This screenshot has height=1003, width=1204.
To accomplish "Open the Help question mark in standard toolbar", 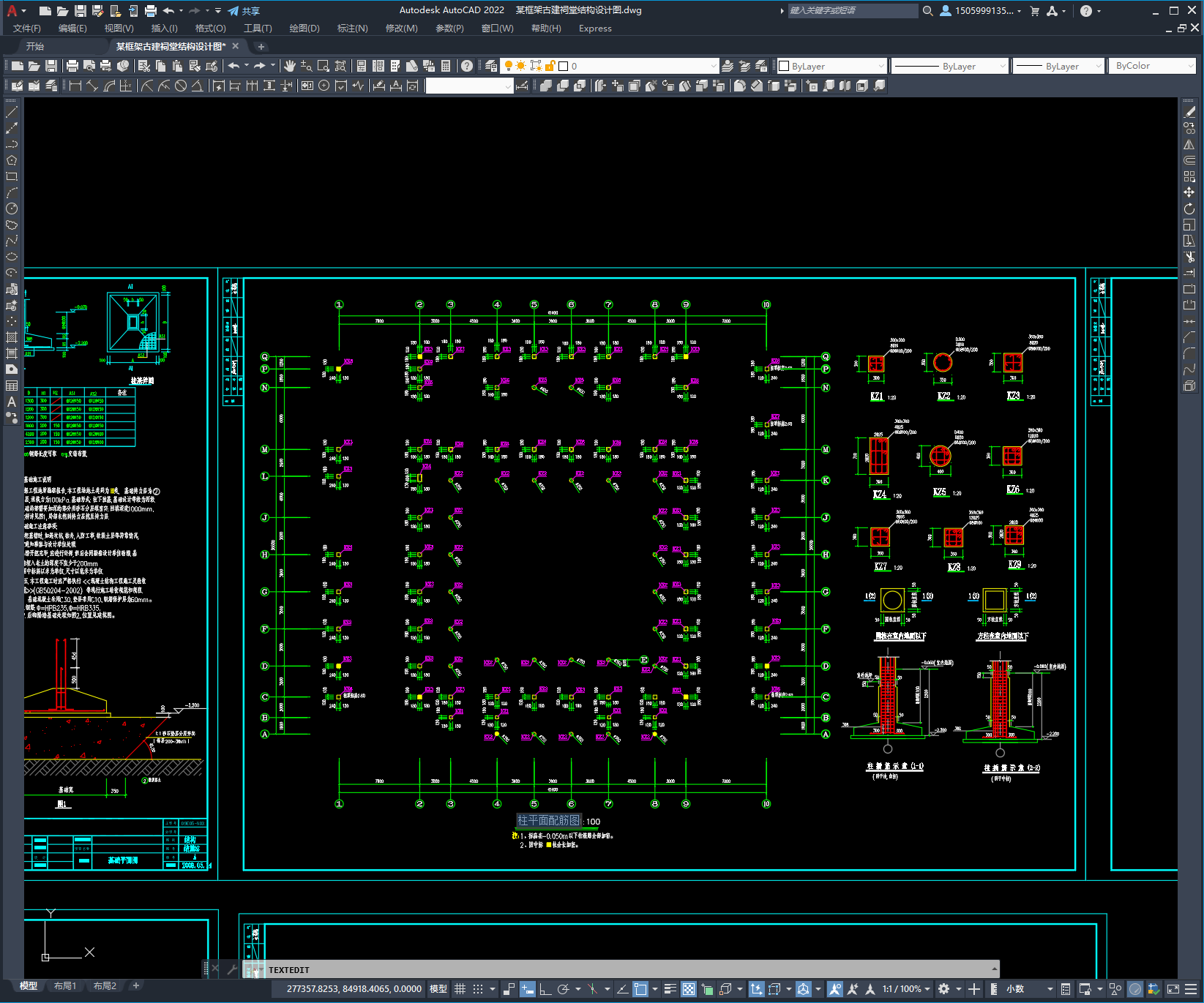I will click(x=467, y=66).
